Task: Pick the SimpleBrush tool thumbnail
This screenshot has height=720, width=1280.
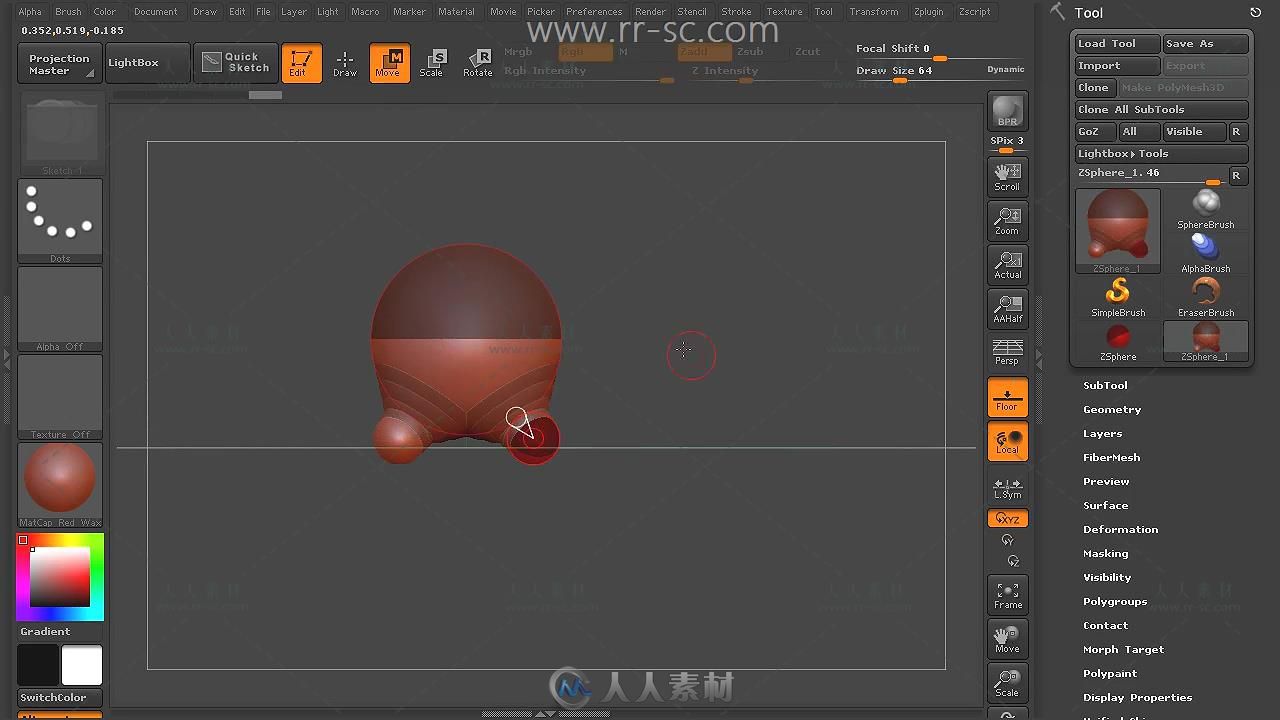Action: pos(1118,297)
